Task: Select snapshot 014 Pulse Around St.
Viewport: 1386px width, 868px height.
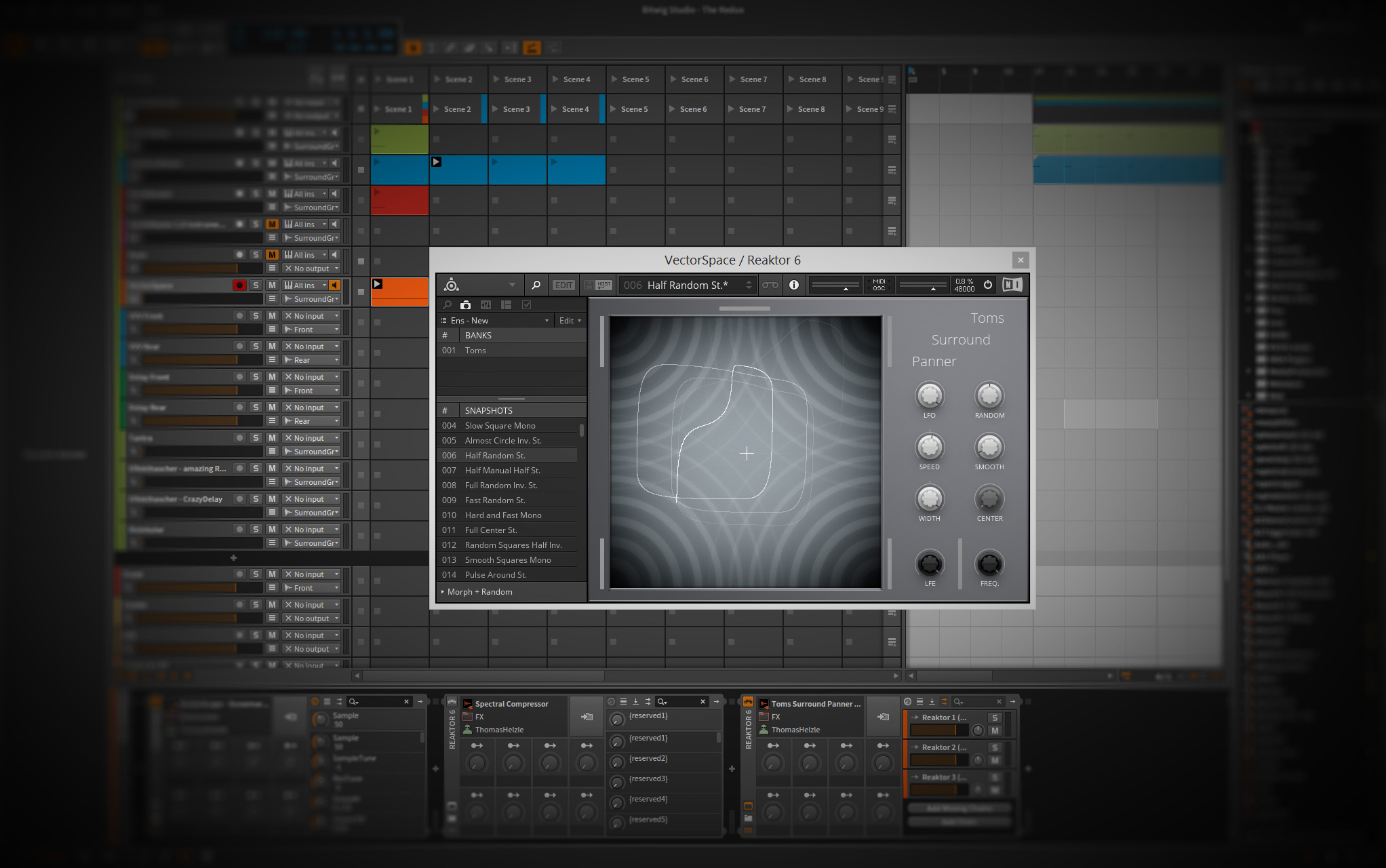Action: [508, 575]
